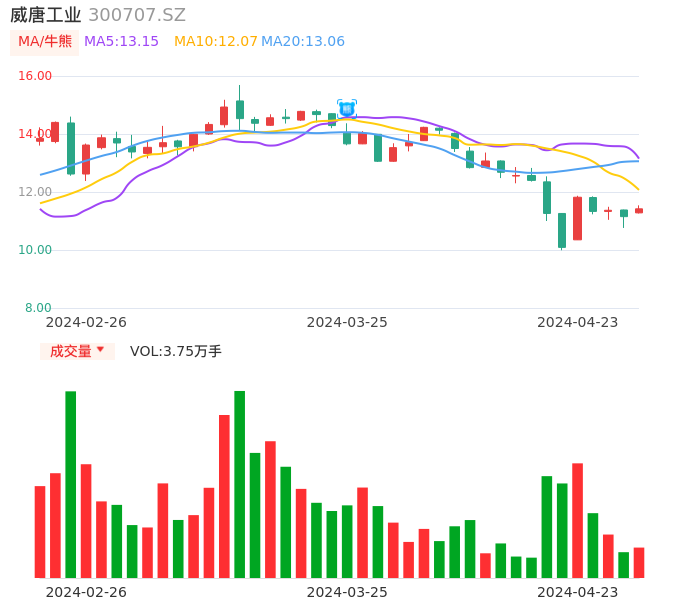Click the VOL:3.75万手 volume label

[x=176, y=351]
